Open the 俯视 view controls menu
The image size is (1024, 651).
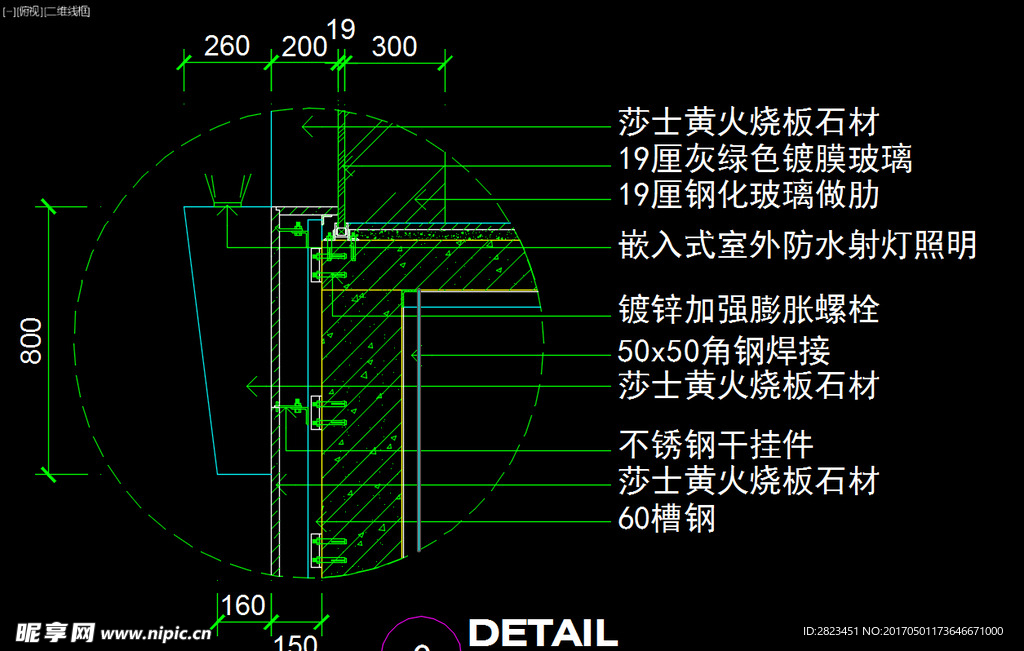pos(28,11)
